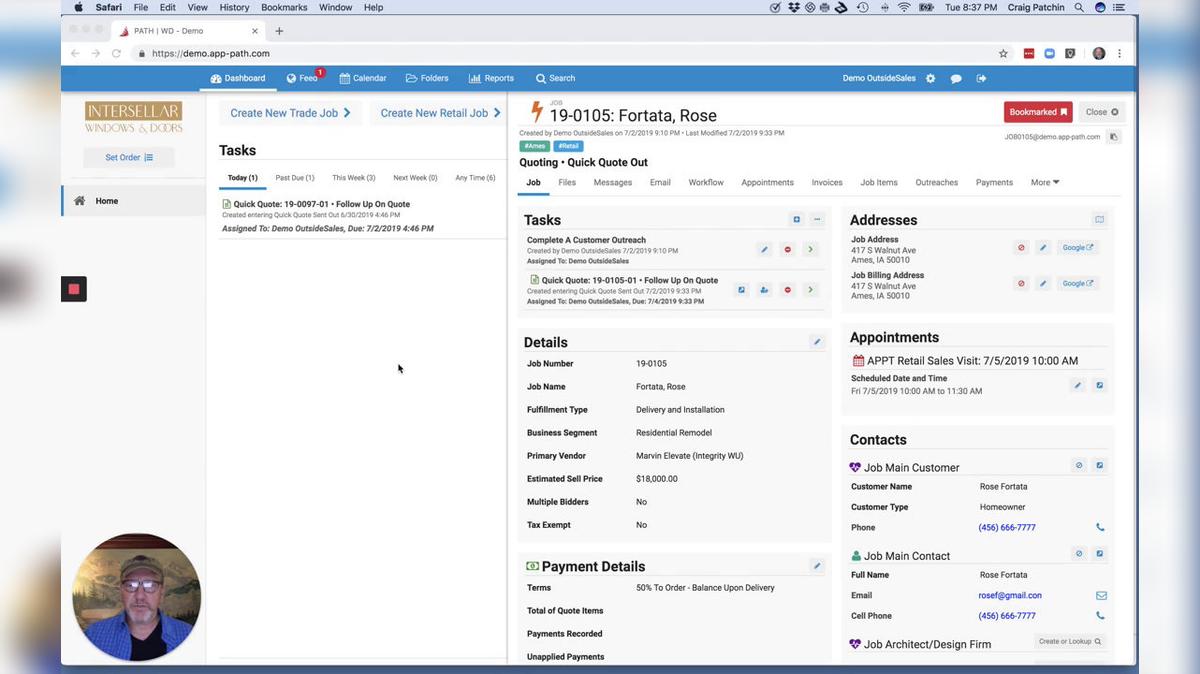This screenshot has width=1200, height=674.
Task: Toggle the Bookmarked button off
Action: tap(1039, 112)
